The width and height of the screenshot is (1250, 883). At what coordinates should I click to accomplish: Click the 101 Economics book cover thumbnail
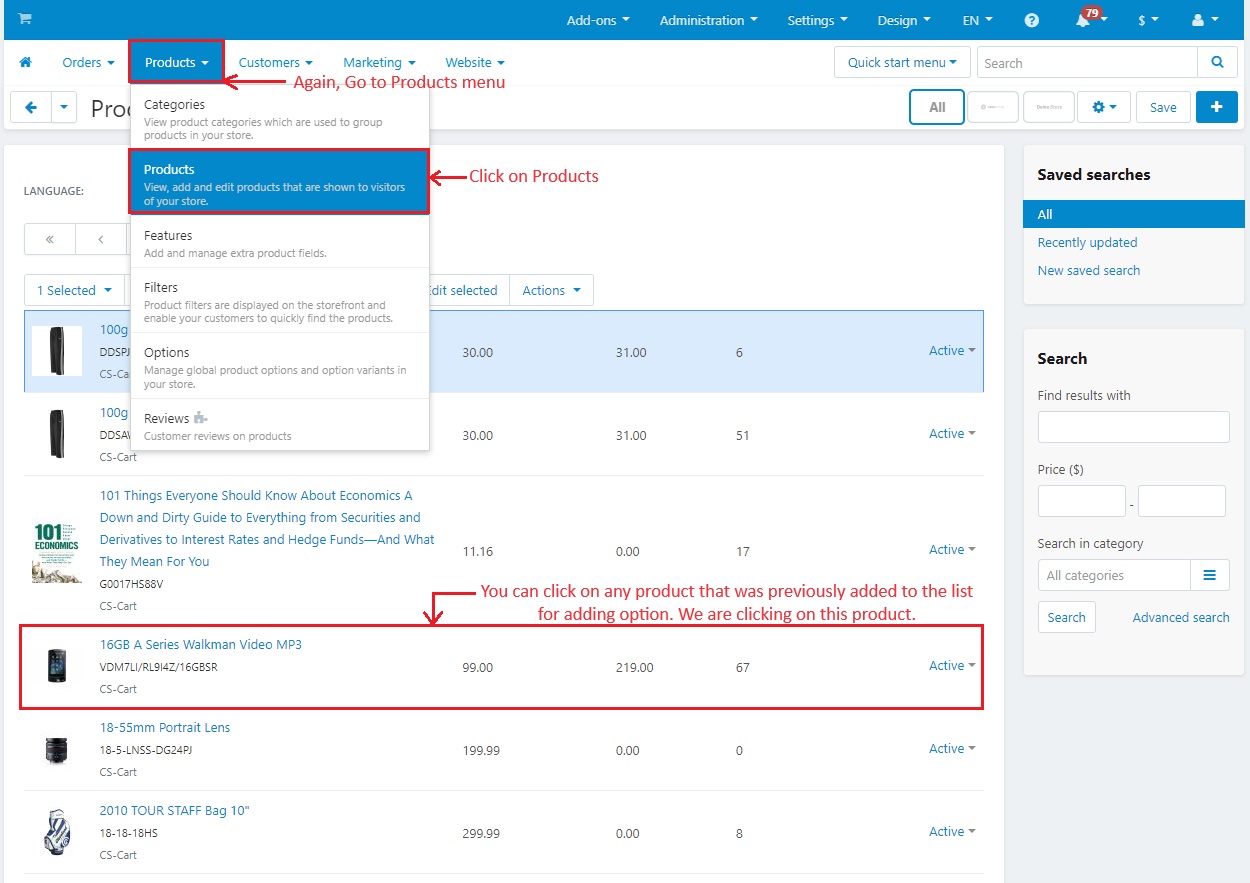pos(57,552)
